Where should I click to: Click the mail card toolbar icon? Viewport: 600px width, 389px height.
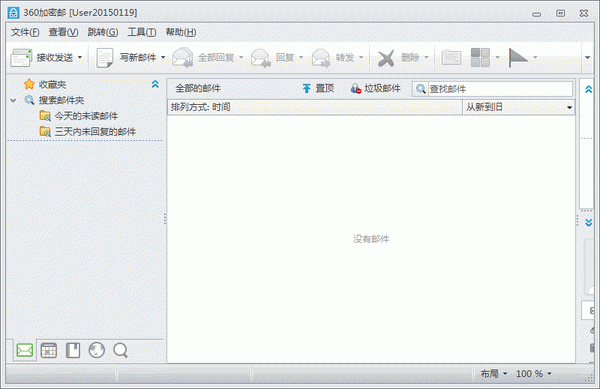click(451, 58)
